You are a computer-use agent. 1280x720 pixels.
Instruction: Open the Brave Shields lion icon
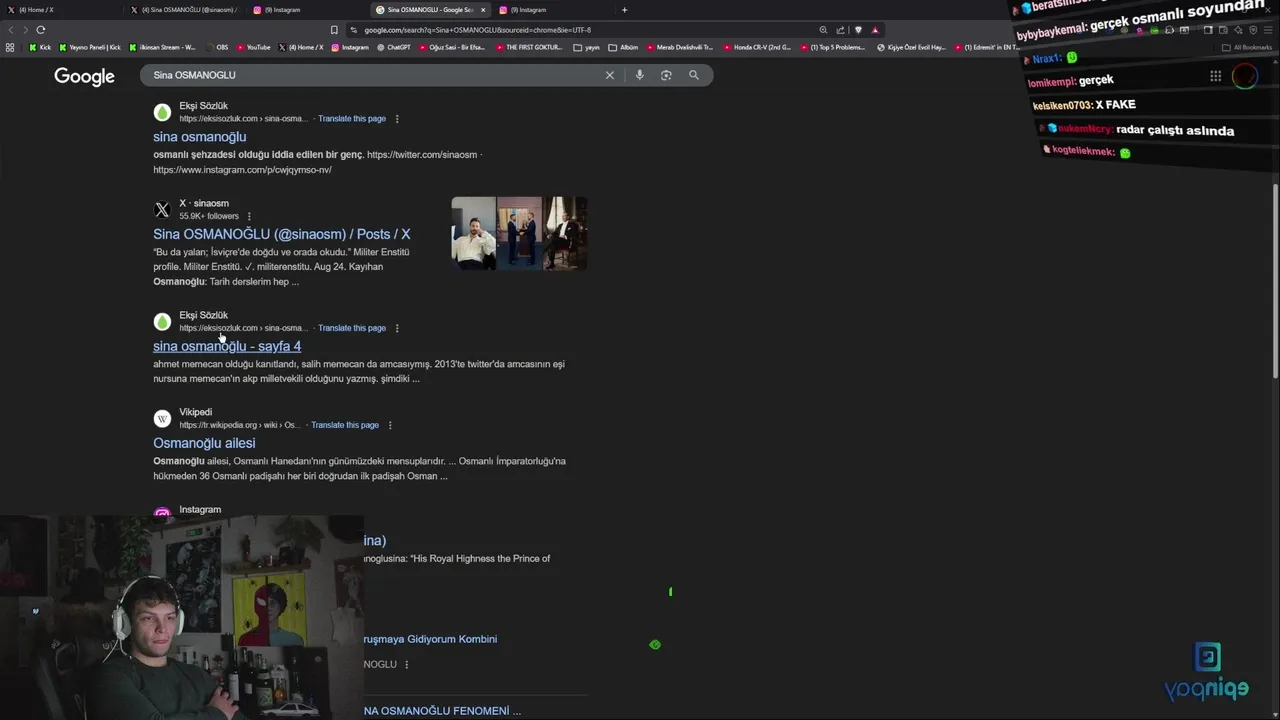(x=858, y=30)
